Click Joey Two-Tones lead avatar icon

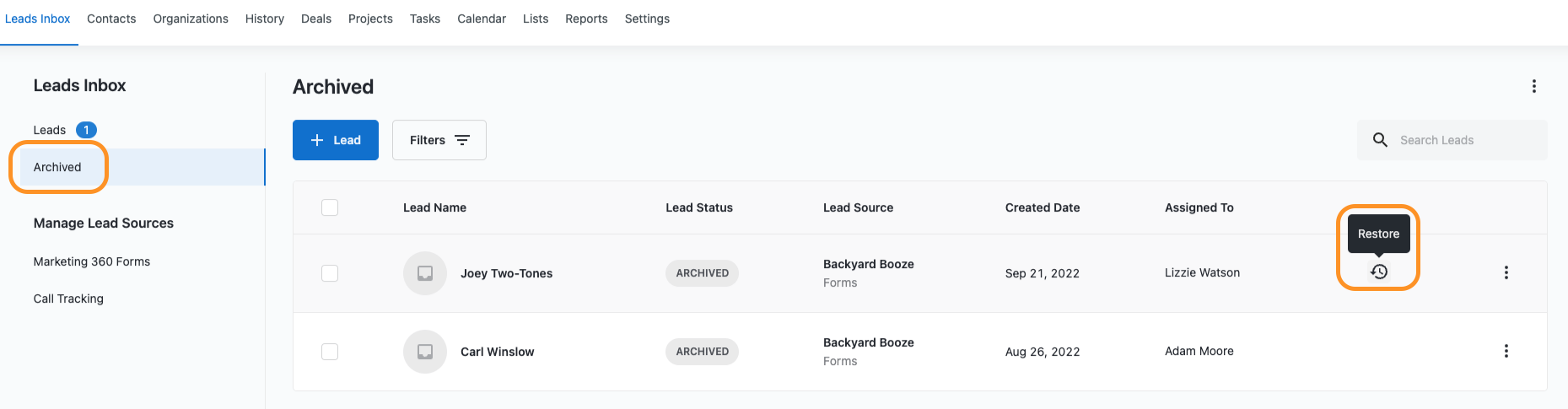click(425, 273)
